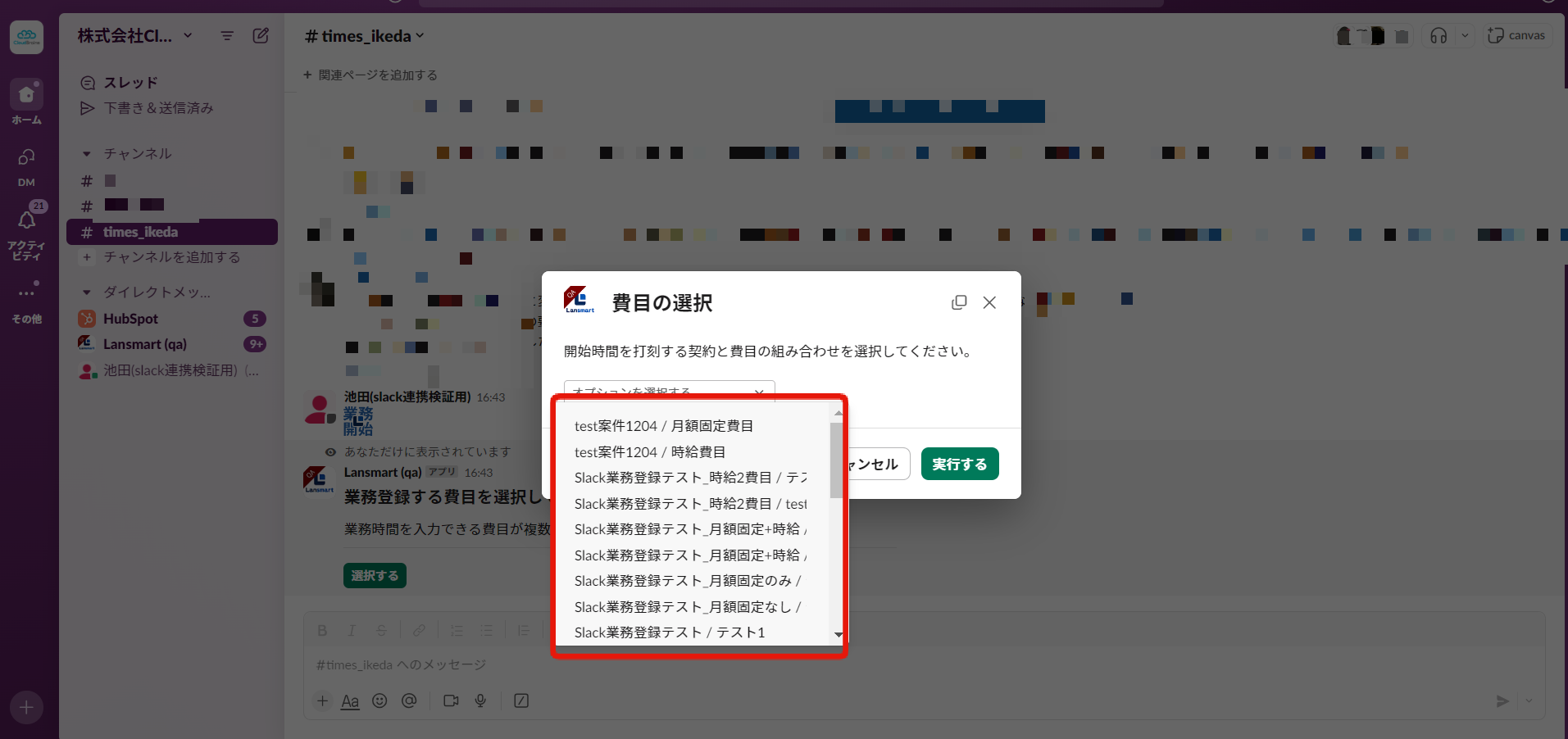
Task: Select the times_ikeda channel
Action: [172, 232]
